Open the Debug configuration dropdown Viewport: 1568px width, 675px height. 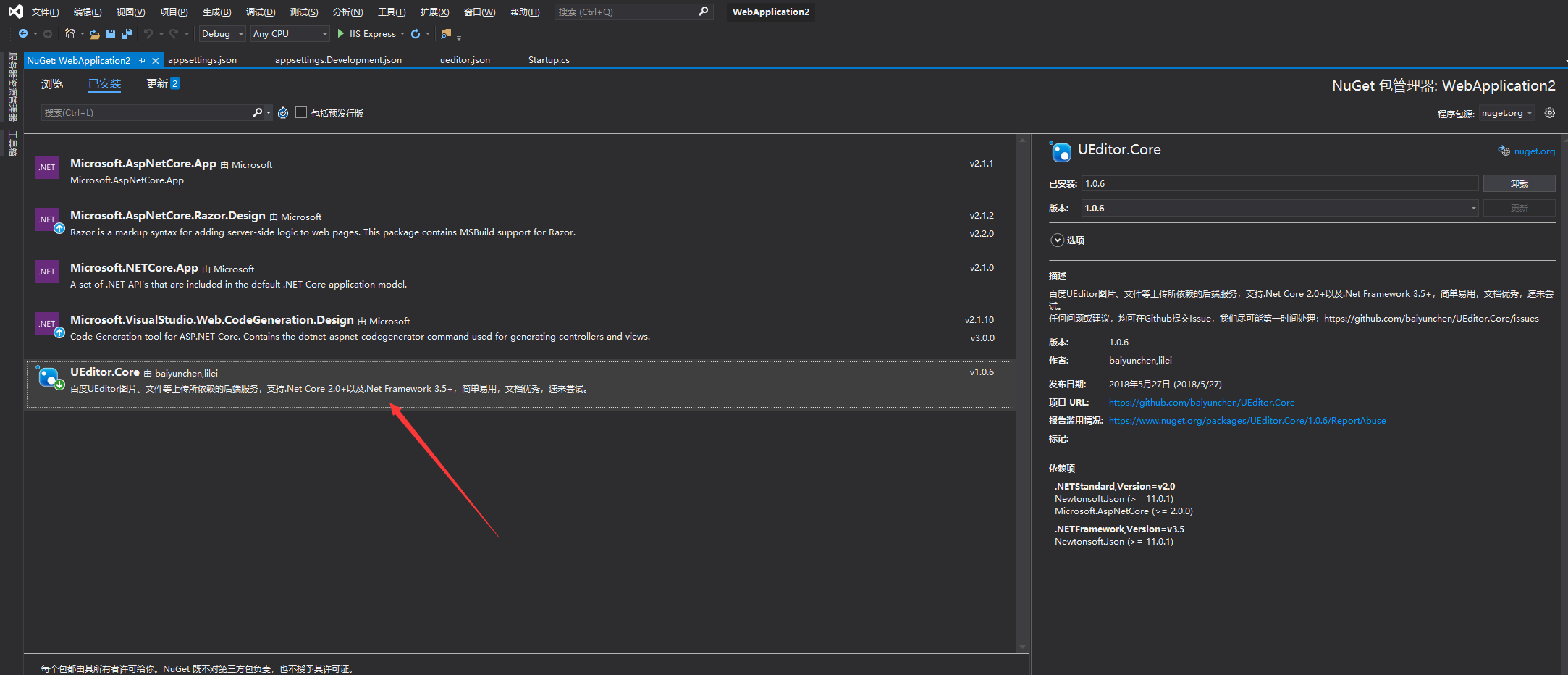click(222, 34)
